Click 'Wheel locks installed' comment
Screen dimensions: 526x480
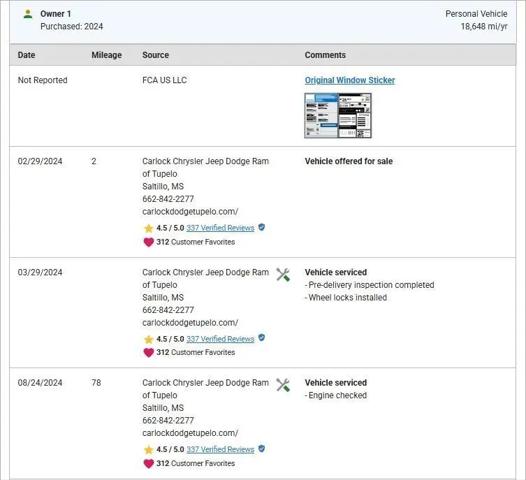coord(346,298)
